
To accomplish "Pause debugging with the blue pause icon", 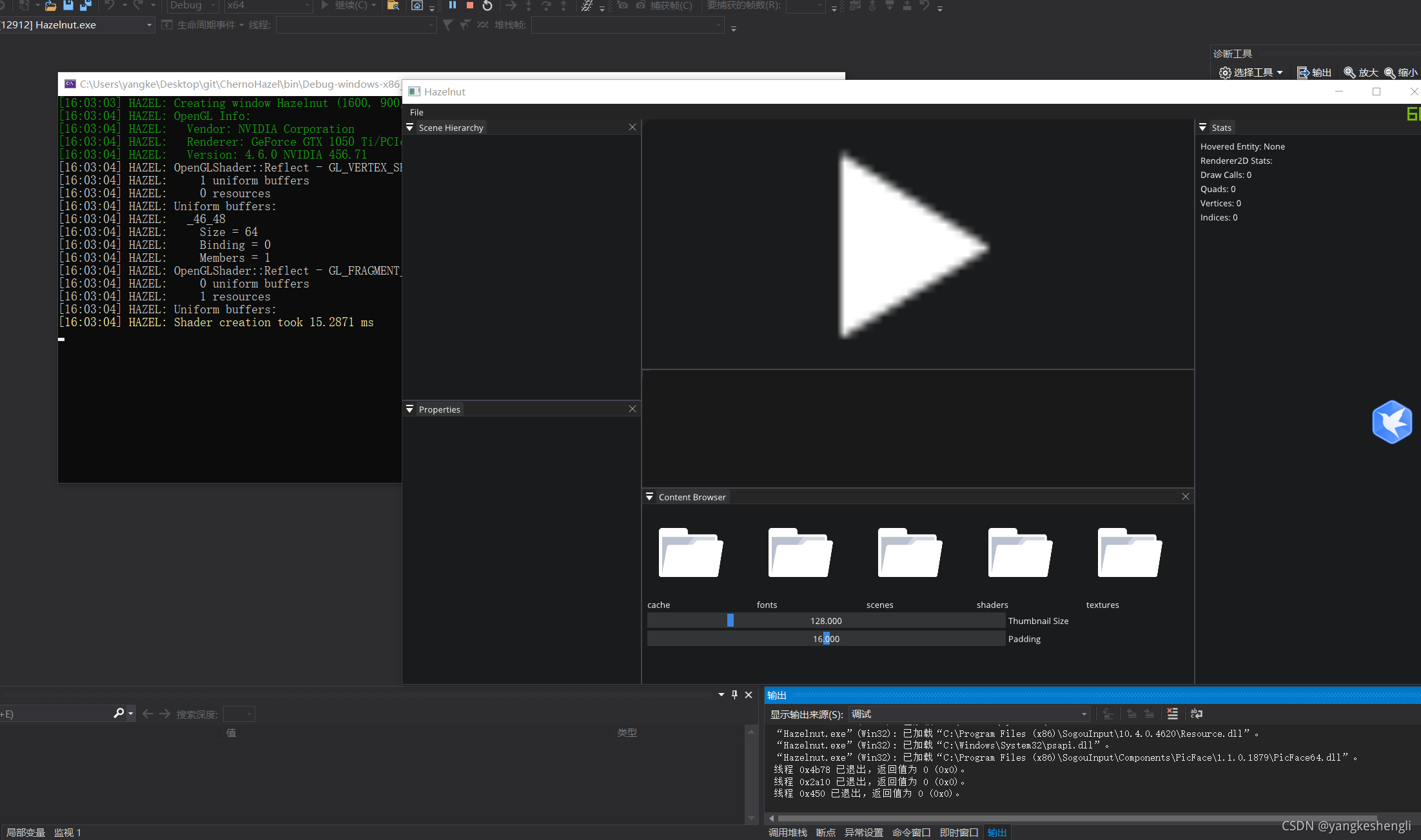I will [x=453, y=5].
